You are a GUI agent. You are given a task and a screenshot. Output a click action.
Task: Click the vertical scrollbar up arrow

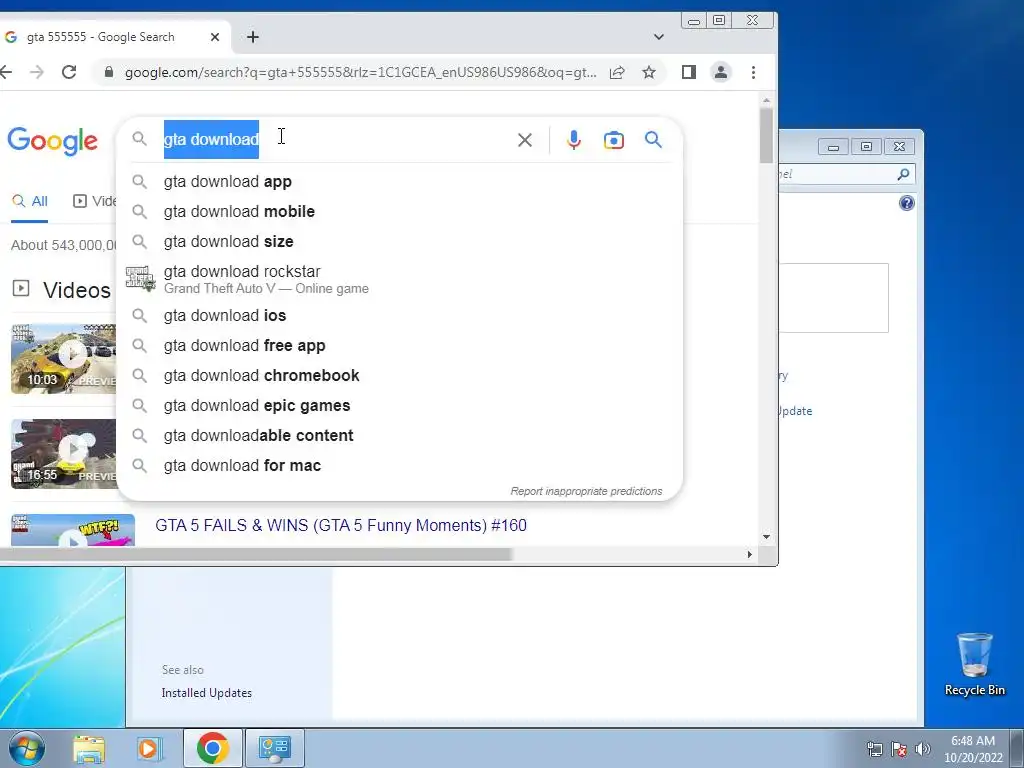point(766,101)
